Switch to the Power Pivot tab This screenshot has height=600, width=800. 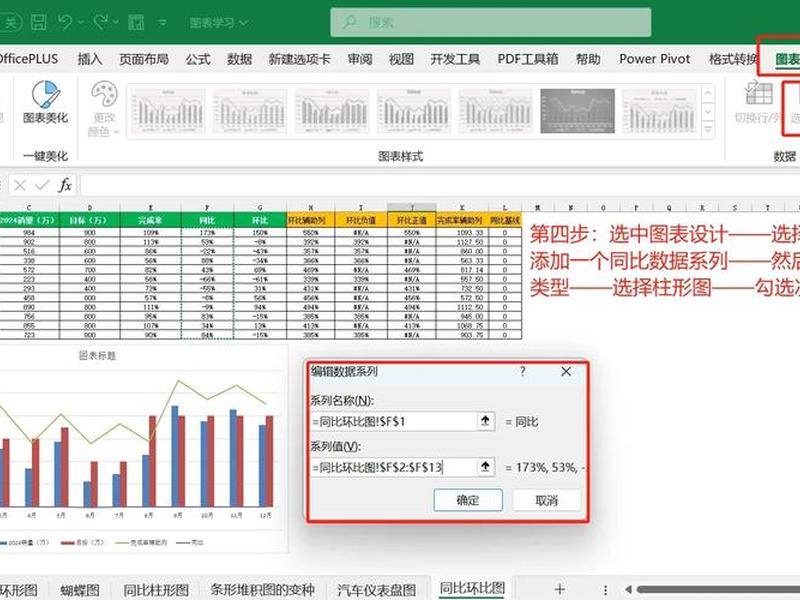[655, 59]
